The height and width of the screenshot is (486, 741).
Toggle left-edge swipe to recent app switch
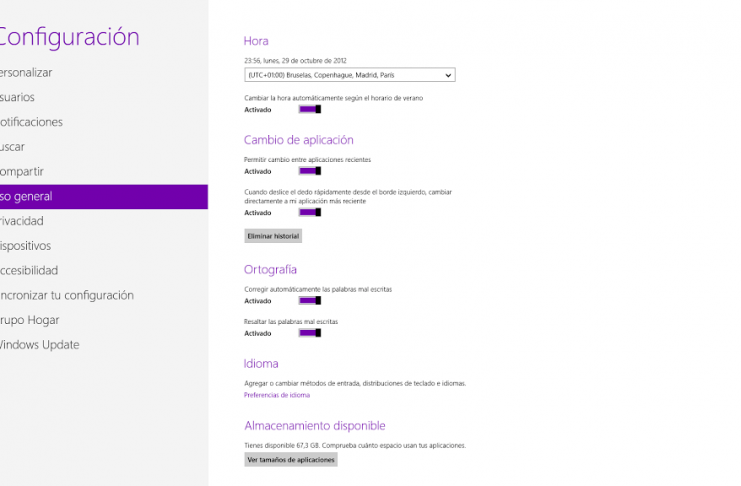coord(310,212)
